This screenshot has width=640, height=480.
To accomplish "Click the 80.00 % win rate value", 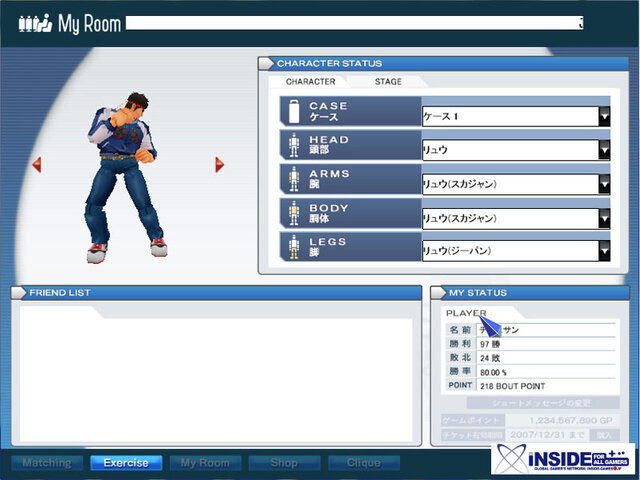I will [493, 372].
